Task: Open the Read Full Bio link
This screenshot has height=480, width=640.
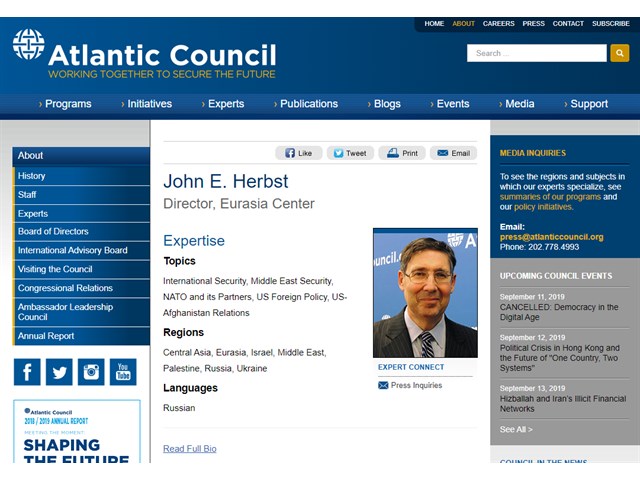Action: click(x=189, y=449)
